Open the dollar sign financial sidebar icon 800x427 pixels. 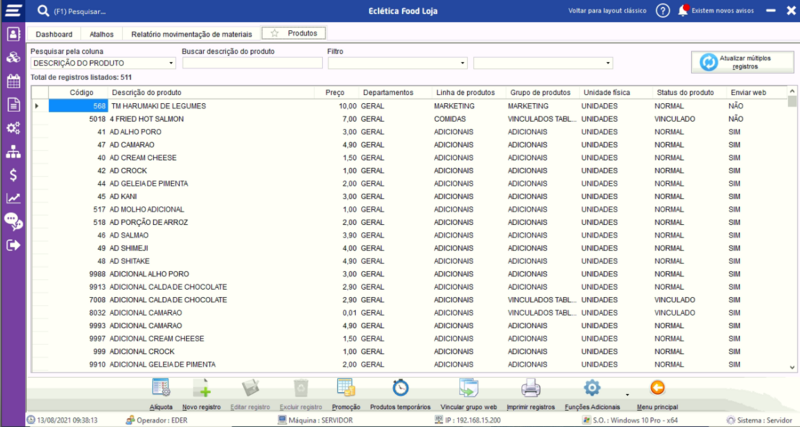click(13, 175)
